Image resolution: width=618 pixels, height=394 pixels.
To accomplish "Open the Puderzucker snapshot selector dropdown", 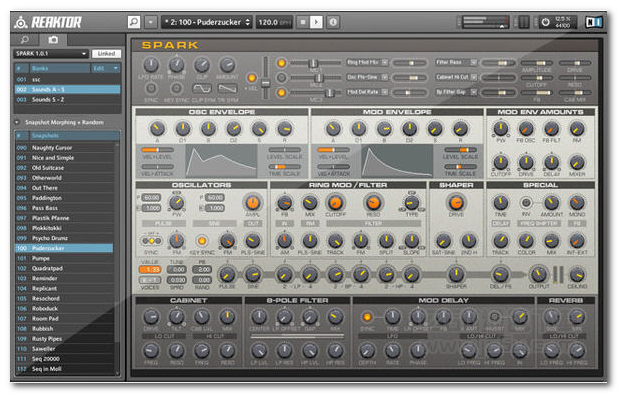I will pos(207,22).
